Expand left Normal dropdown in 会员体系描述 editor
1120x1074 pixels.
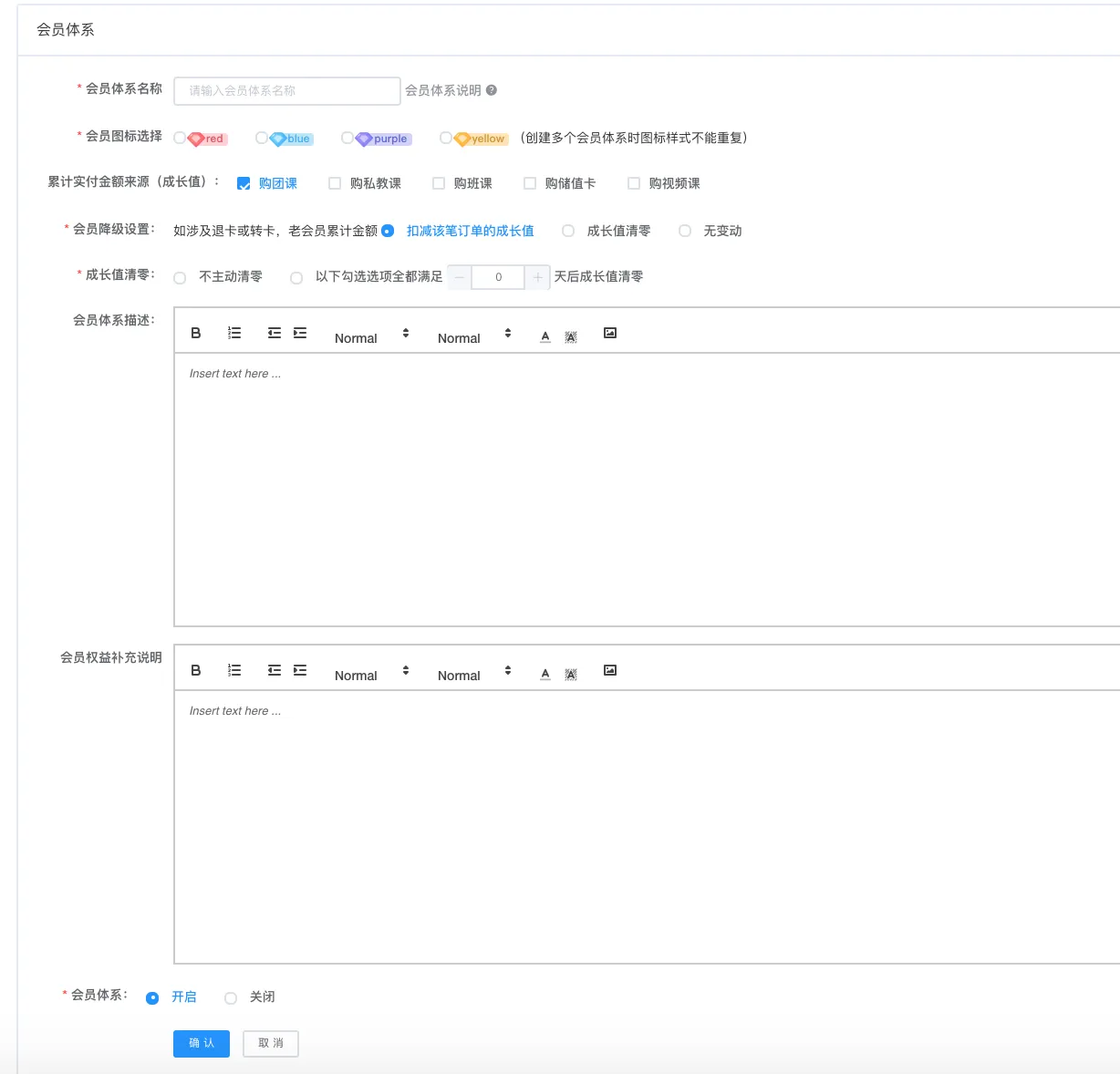coord(371,336)
